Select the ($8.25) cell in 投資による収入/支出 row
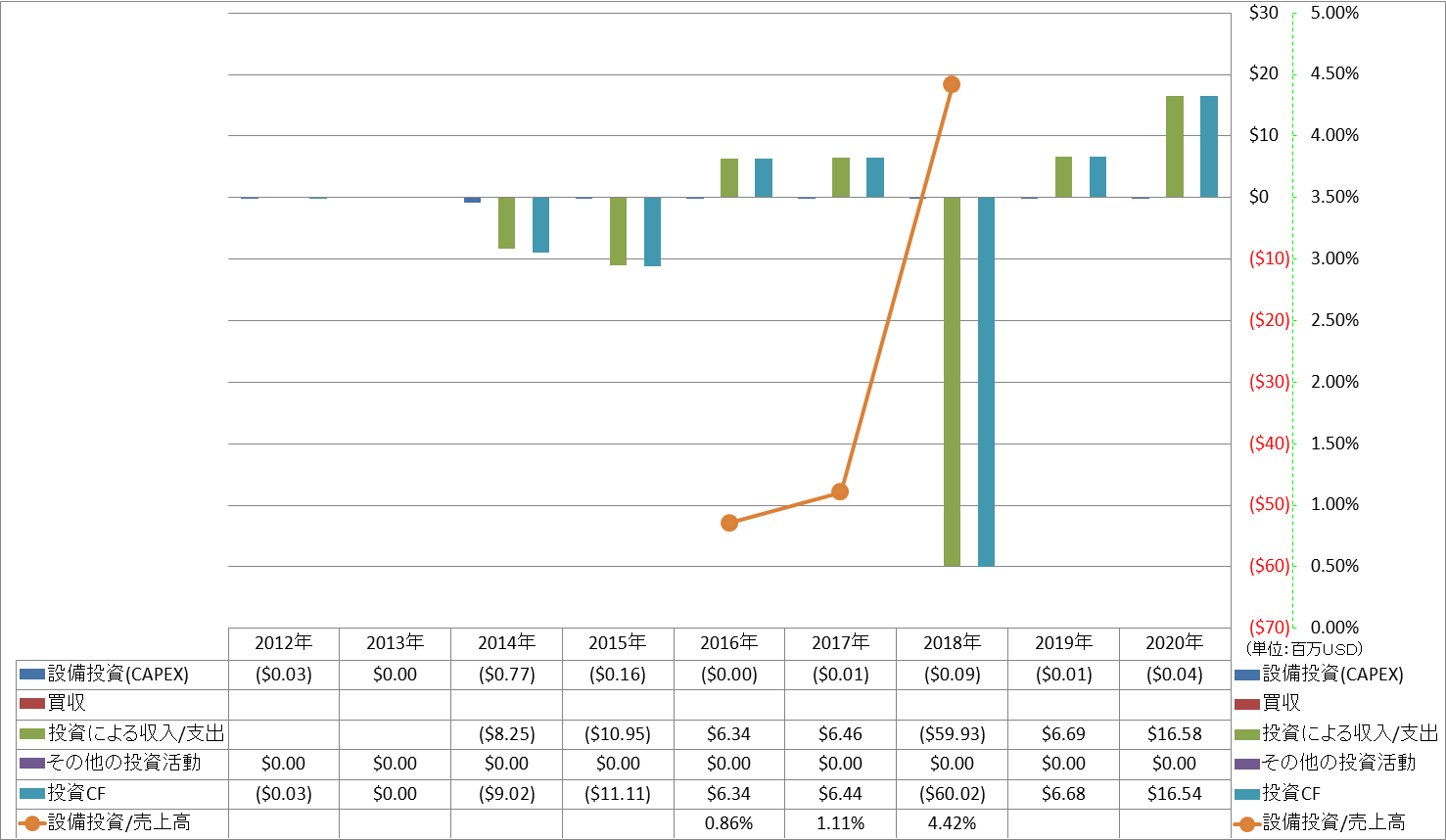The width and height of the screenshot is (1446, 840). (x=506, y=734)
